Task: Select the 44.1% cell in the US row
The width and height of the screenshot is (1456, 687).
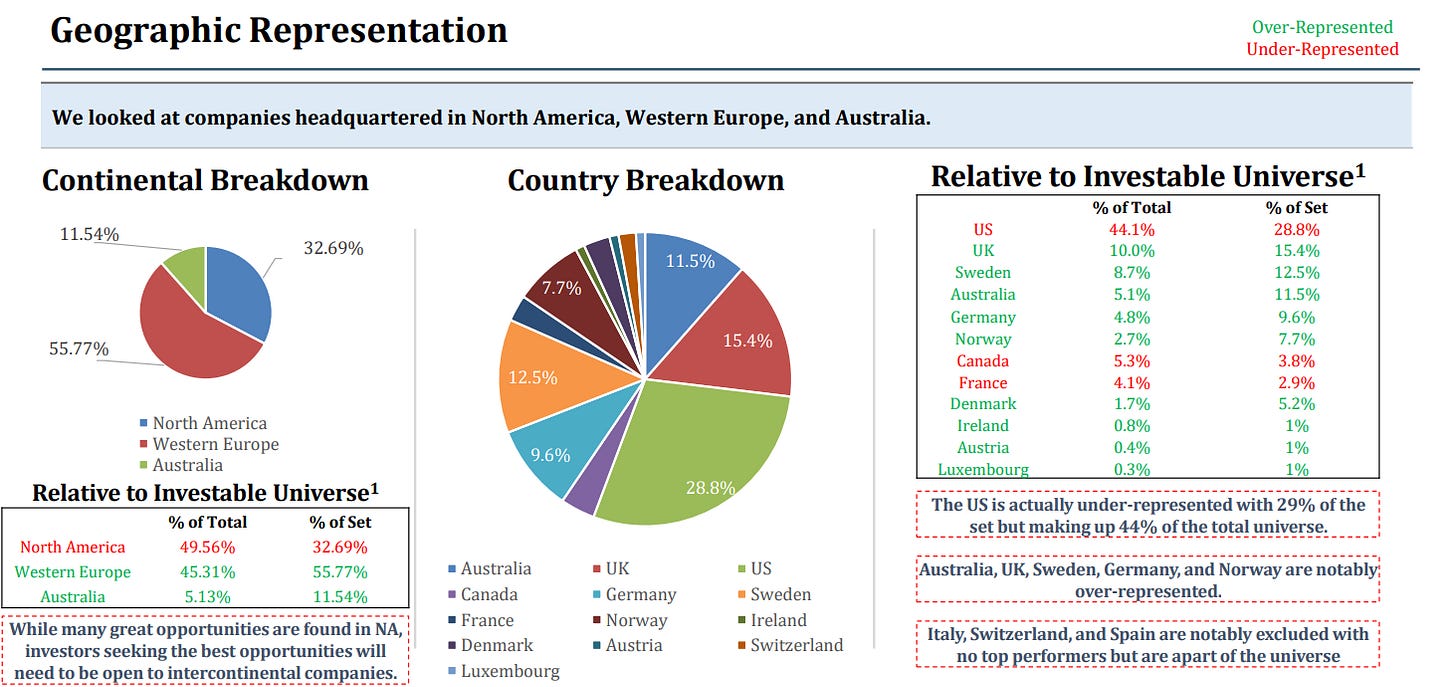Action: [1131, 229]
